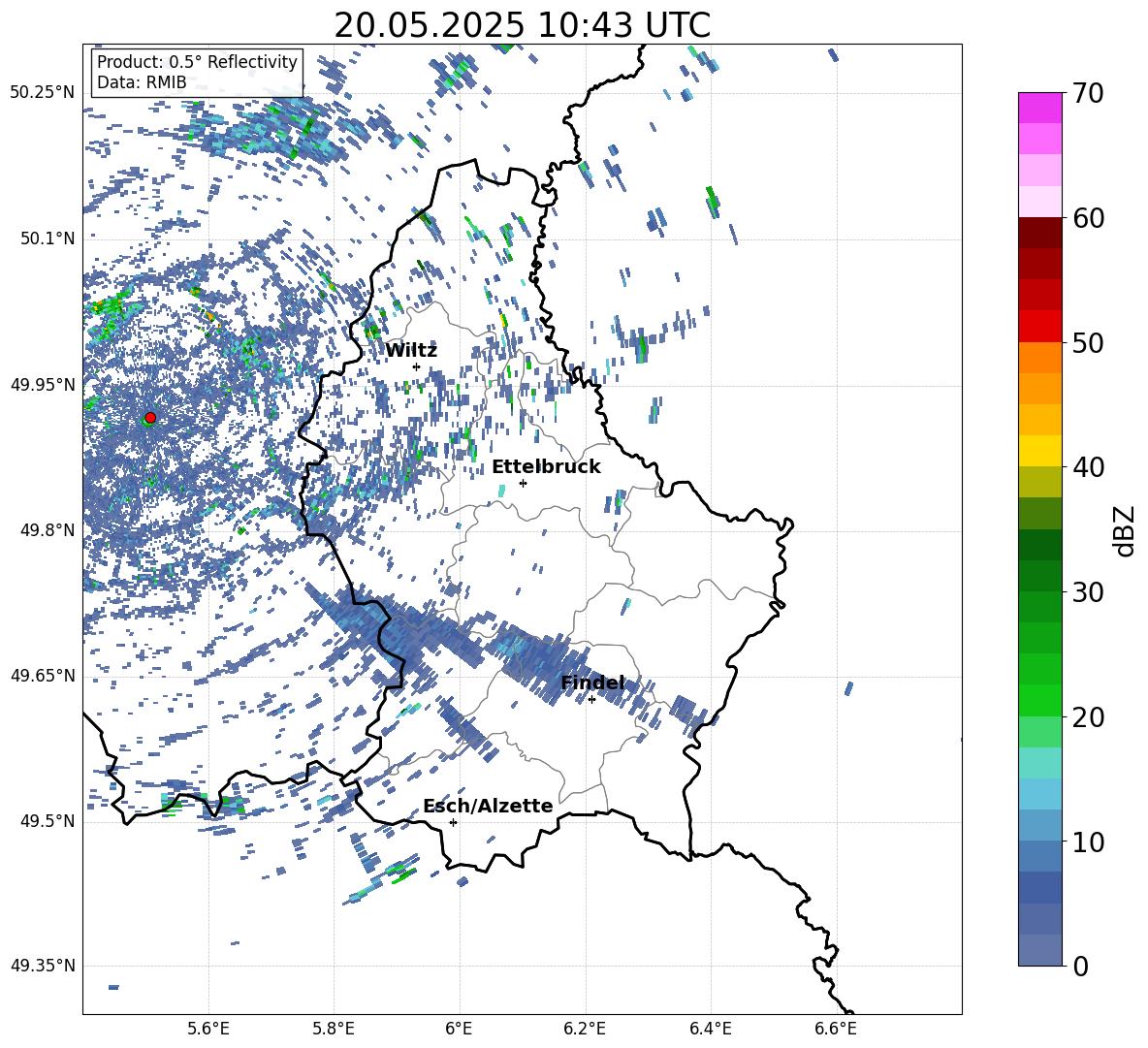Click the 6°E longitude label
The image size is (1148, 1048).
pos(459,1029)
